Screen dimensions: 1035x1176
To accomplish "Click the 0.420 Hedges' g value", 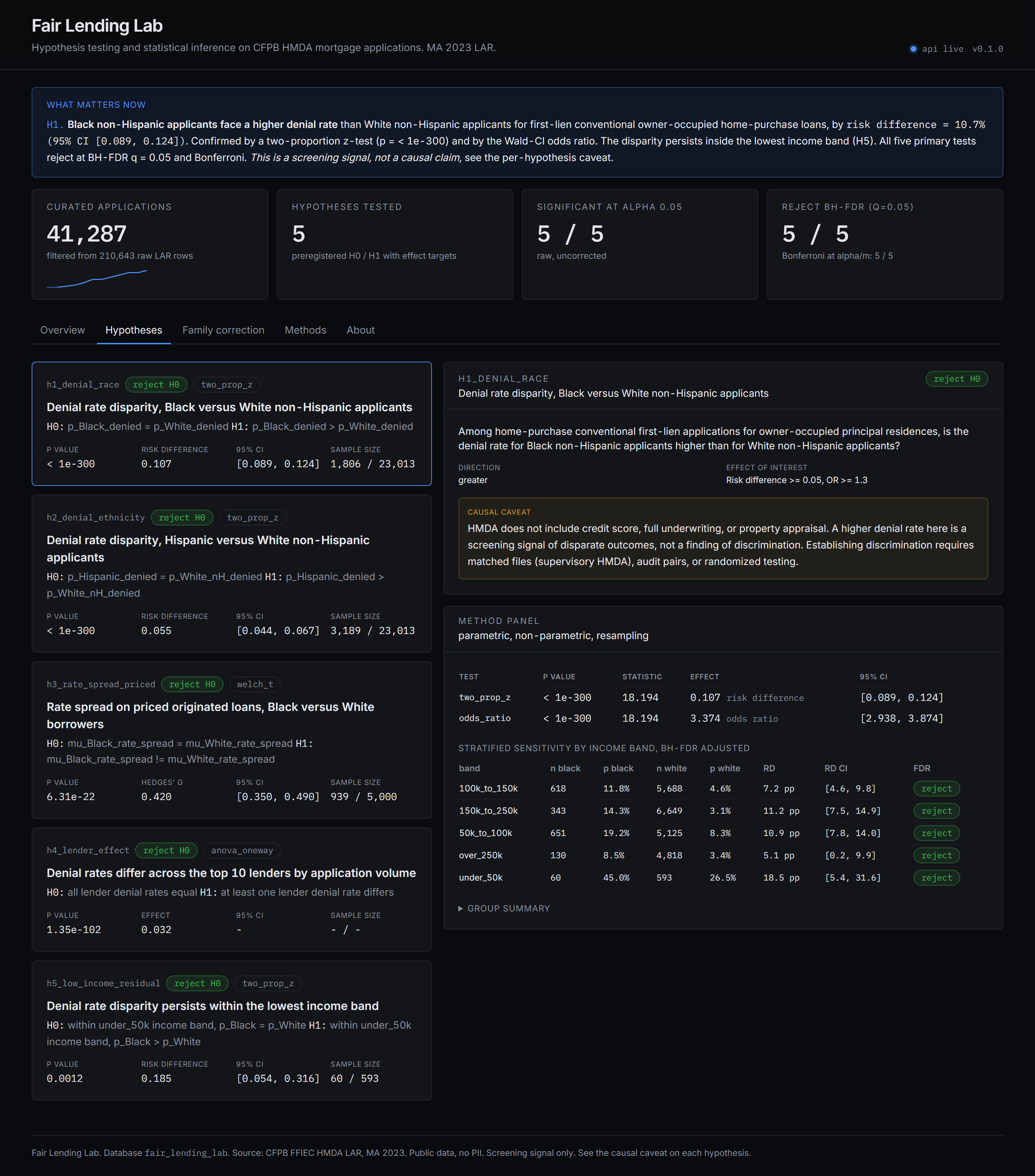I will (x=156, y=797).
